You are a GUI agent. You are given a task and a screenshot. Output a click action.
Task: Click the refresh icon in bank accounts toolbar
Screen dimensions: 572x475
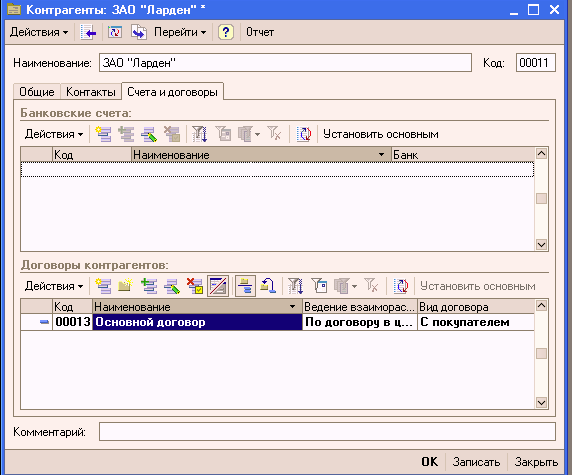click(x=304, y=134)
